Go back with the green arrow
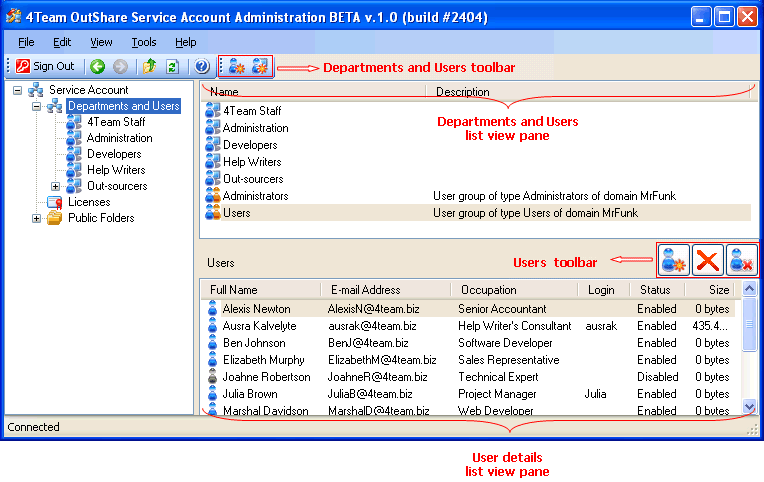 pos(97,66)
